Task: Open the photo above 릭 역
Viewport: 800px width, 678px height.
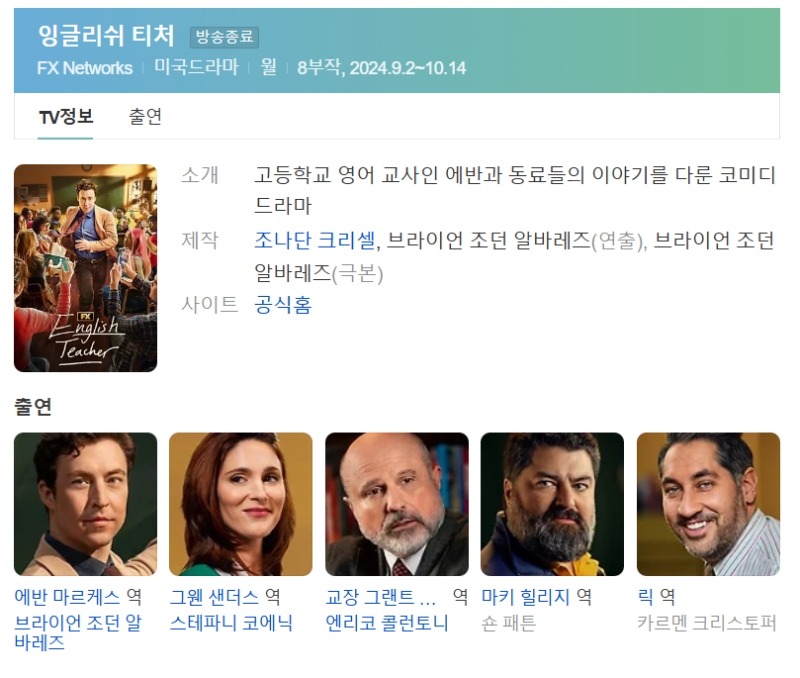Action: coord(708,504)
